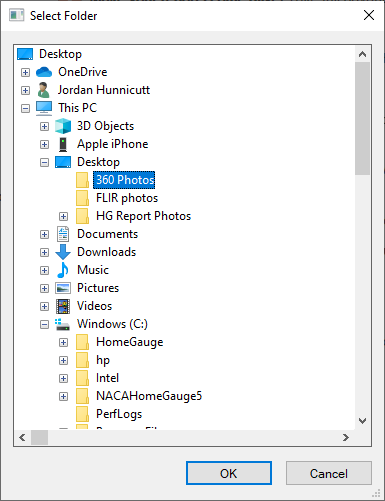This screenshot has width=385, height=501.
Task: Expand the HomeGauge folder node
Action: click(x=63, y=342)
